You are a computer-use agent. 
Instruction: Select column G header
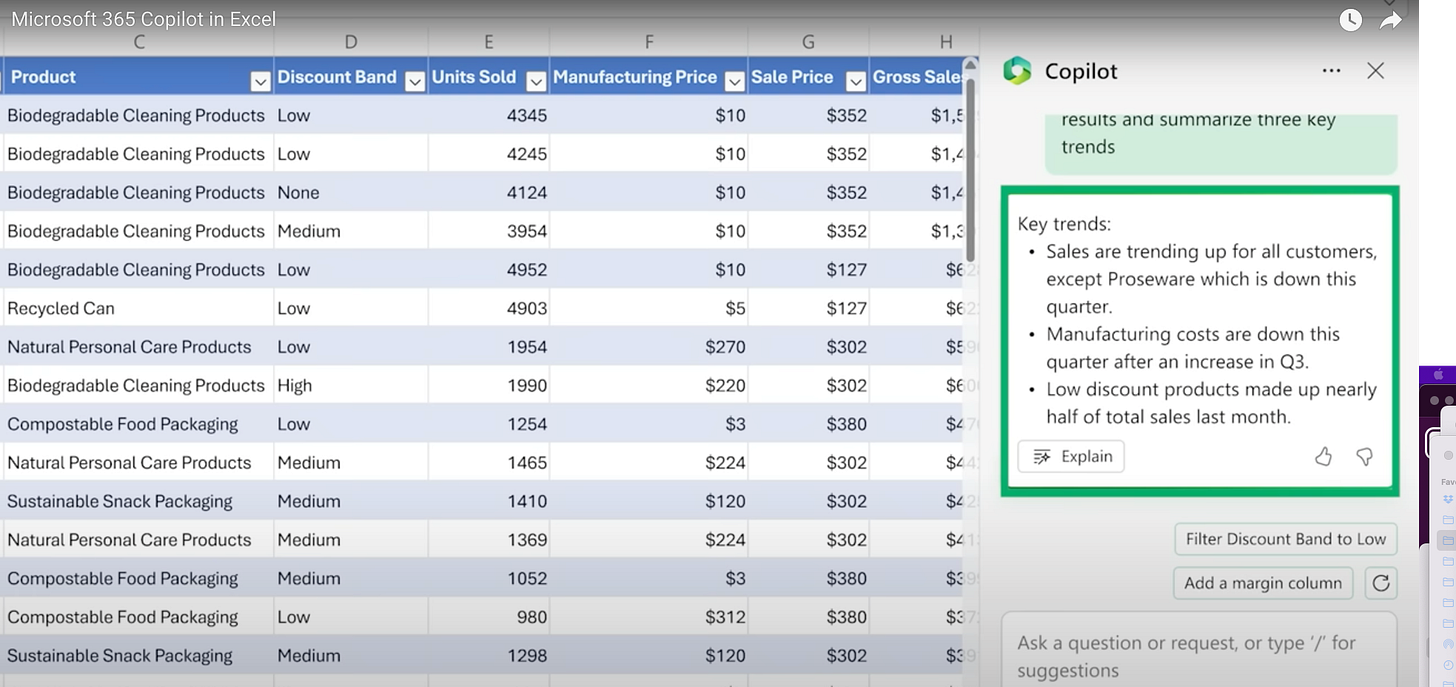click(808, 42)
